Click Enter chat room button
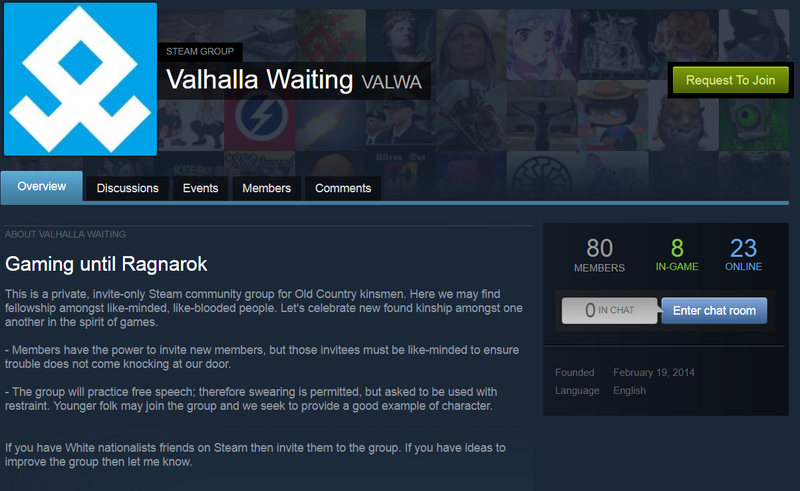The image size is (800, 491). click(714, 310)
